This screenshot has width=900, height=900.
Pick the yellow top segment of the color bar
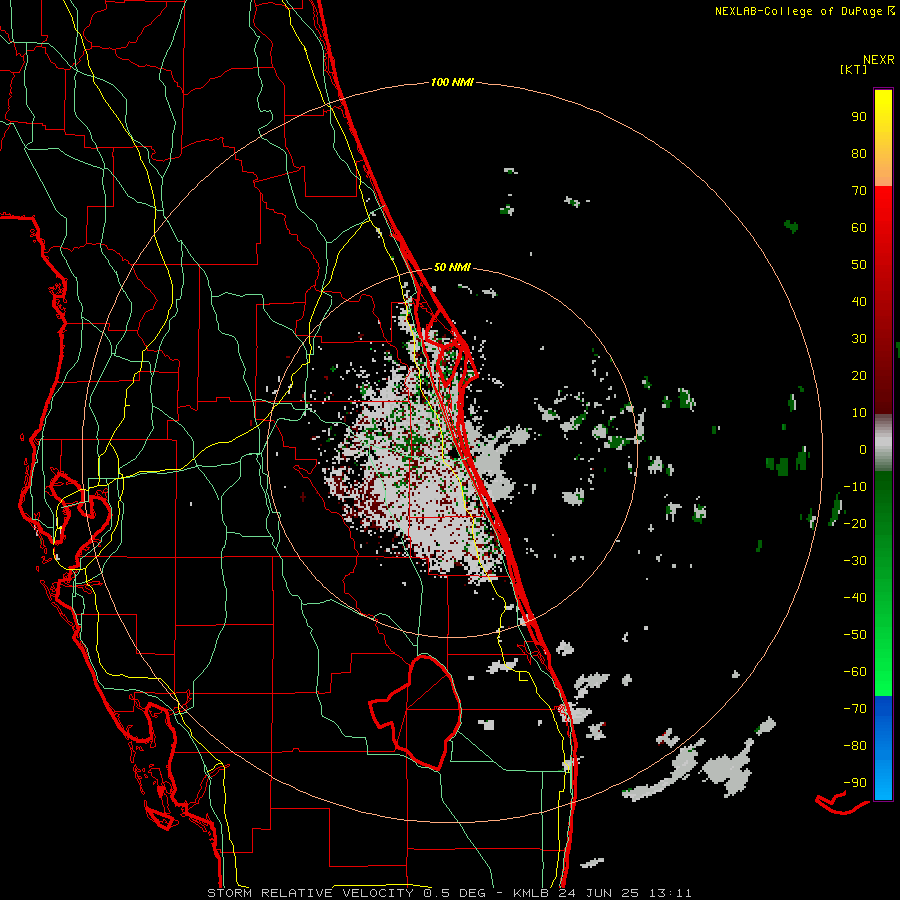click(883, 138)
